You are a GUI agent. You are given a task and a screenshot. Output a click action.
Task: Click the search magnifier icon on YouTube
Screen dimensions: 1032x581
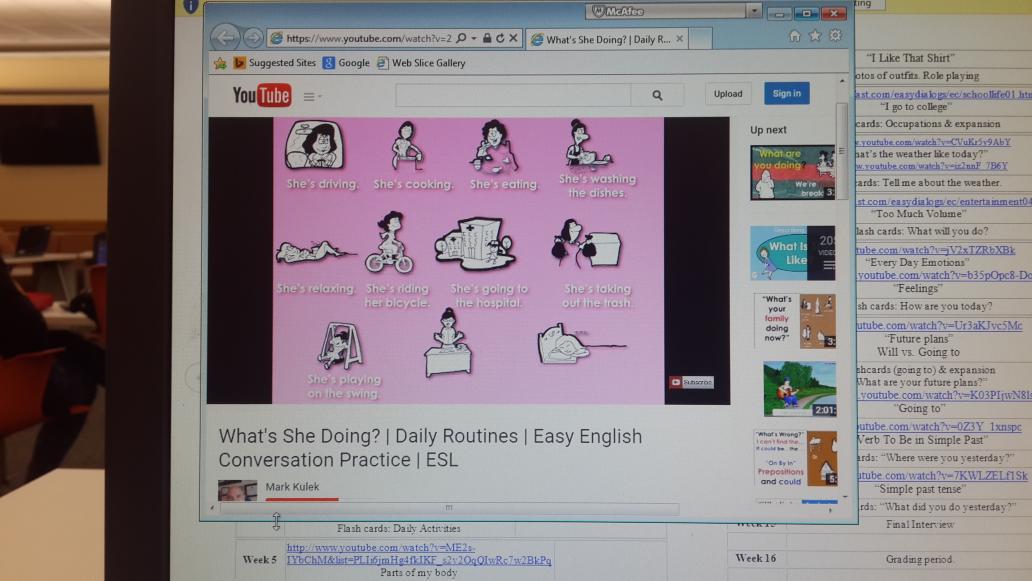pyautogui.click(x=657, y=92)
